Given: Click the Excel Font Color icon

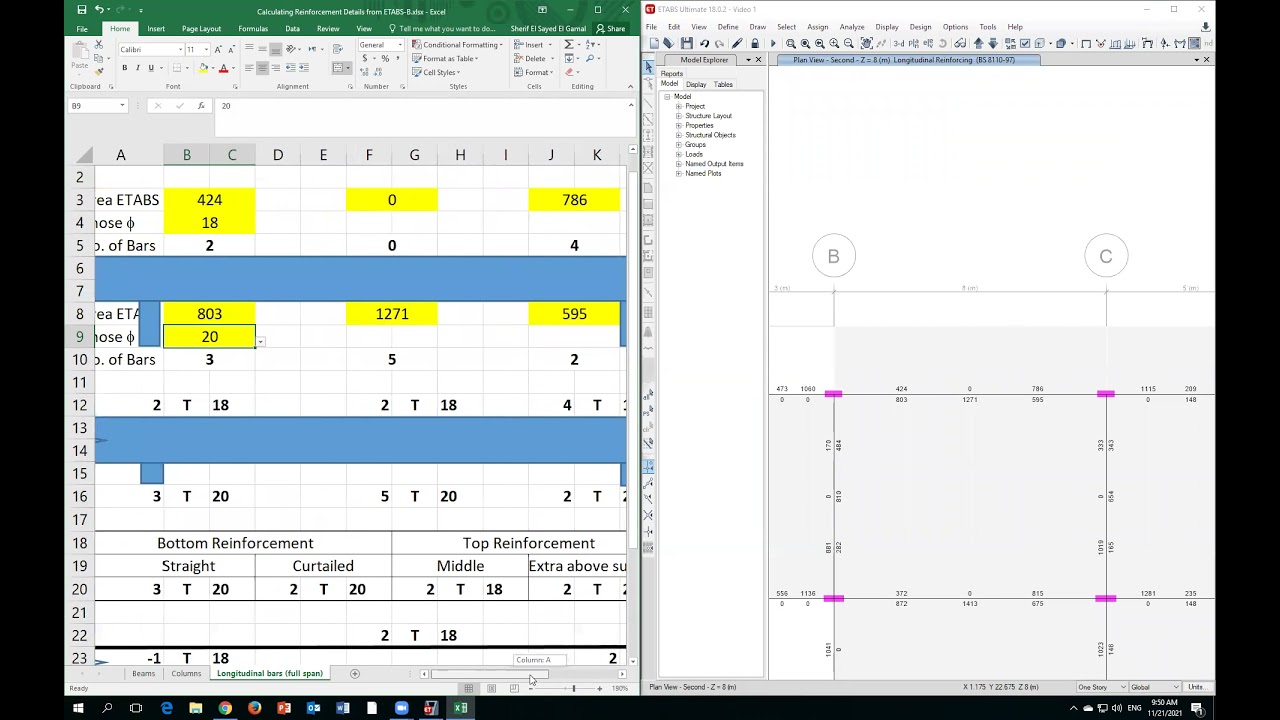Looking at the screenshot, I should (223, 68).
